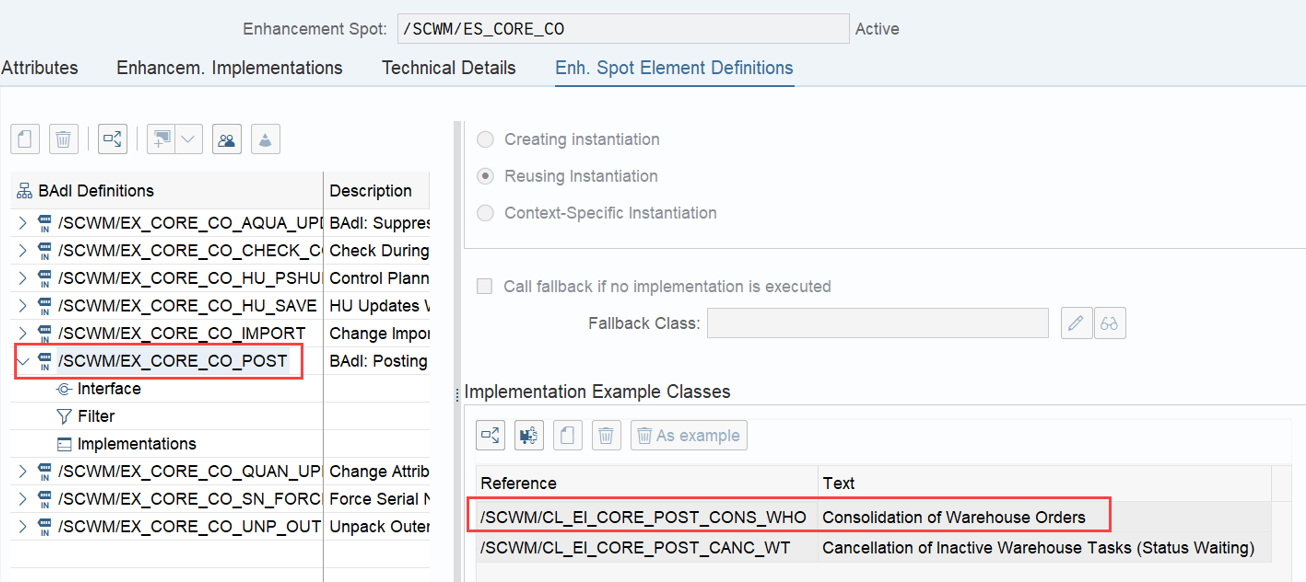Click the single person icon in BAdI toolbar
Image resolution: width=1306 pixels, height=582 pixels.
(265, 140)
